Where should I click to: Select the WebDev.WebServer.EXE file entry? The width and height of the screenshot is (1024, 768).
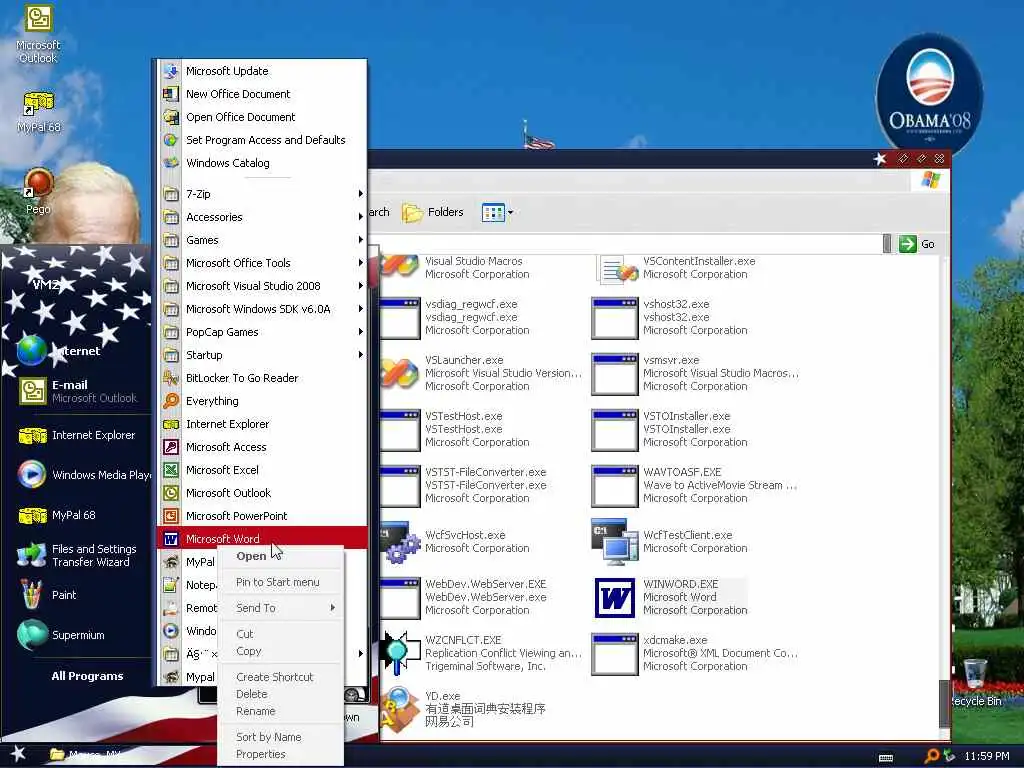(465, 597)
